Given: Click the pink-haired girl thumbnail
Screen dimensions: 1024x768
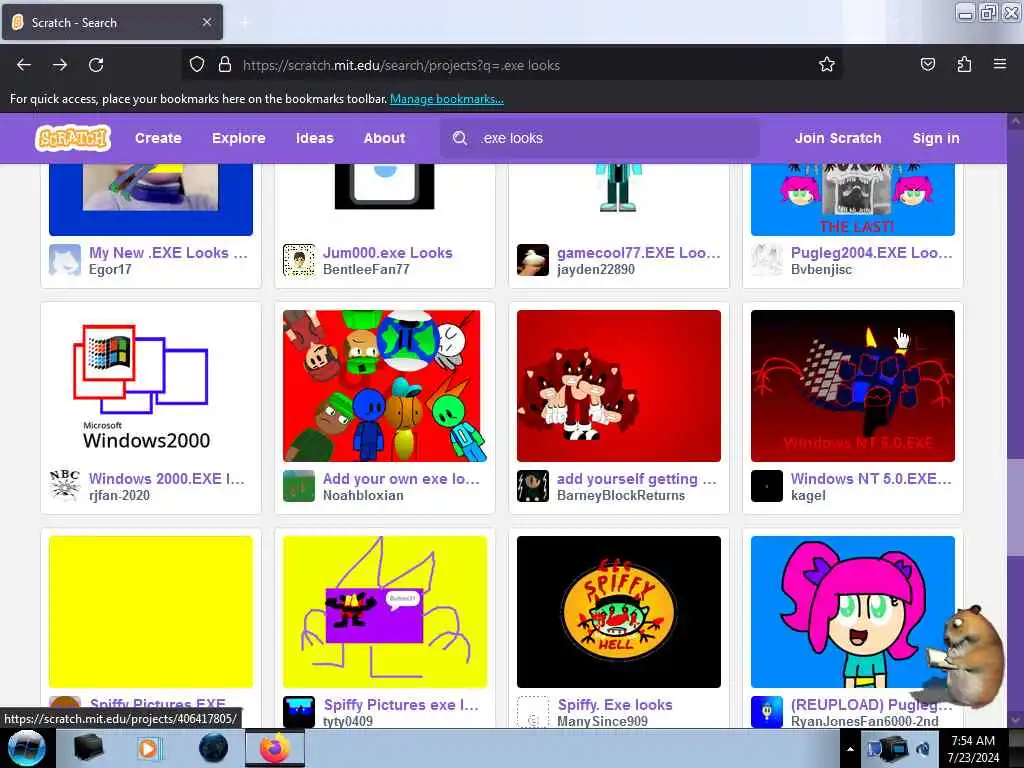Looking at the screenshot, I should click(x=853, y=612).
